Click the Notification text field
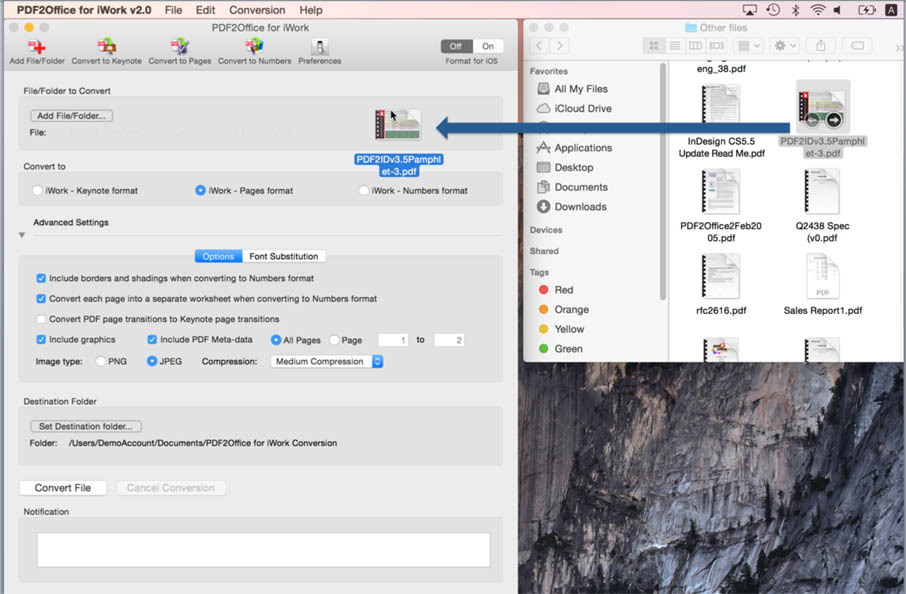The height and width of the screenshot is (594, 906). coord(263,550)
